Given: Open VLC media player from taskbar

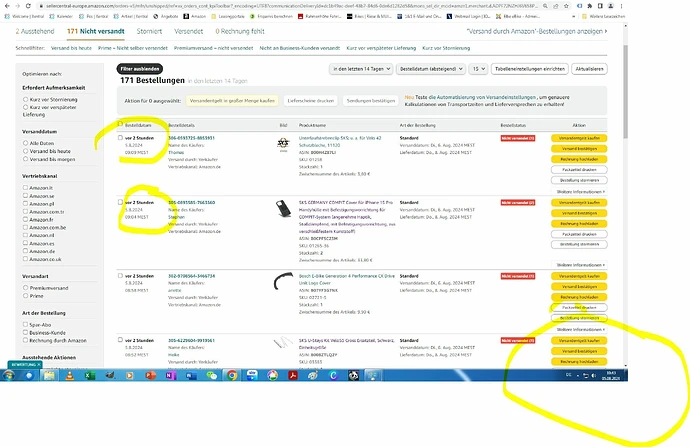Looking at the screenshot, I should click(69, 375).
